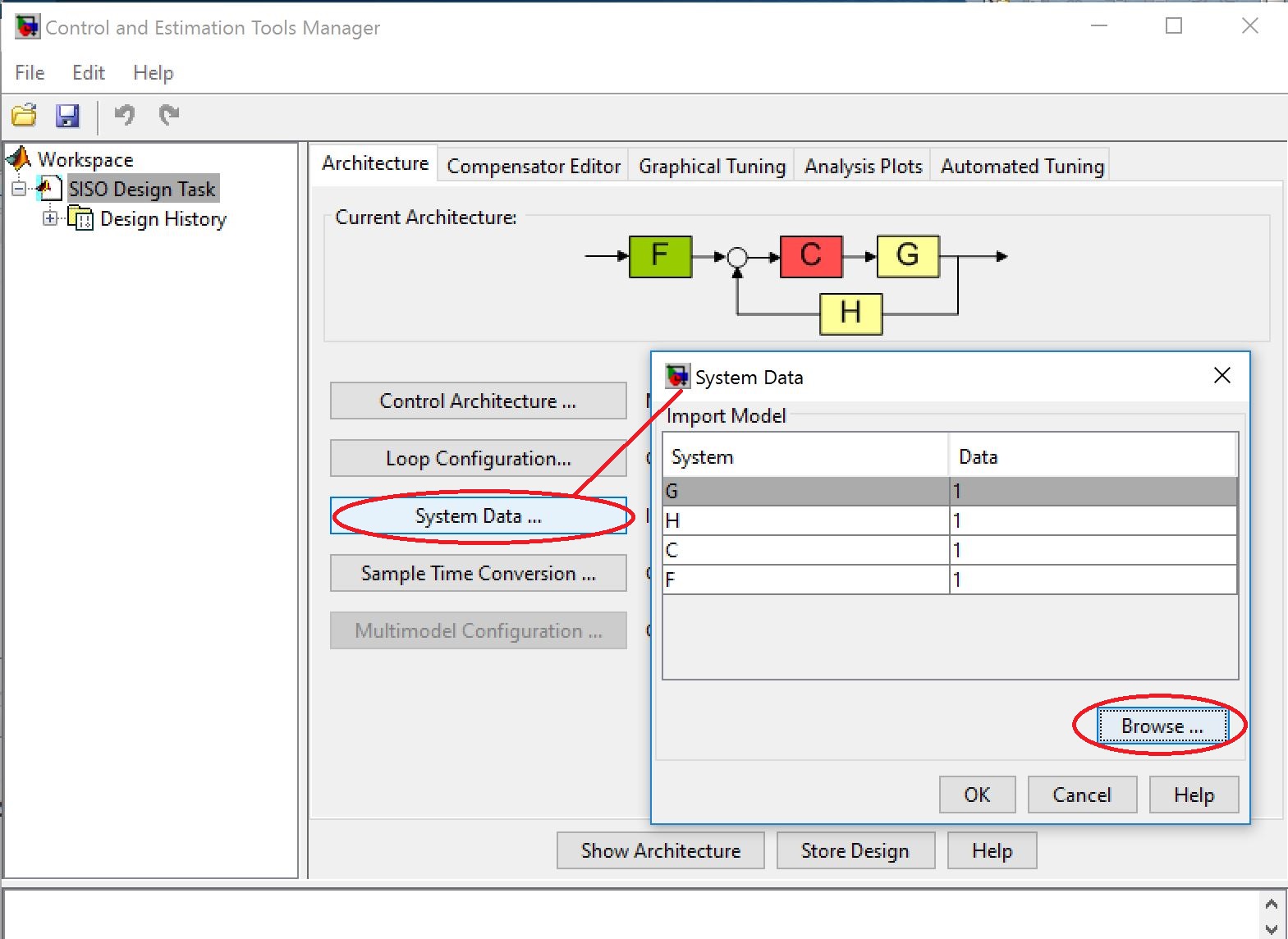
Task: Click the Browse button in System Data
Action: [x=1162, y=726]
